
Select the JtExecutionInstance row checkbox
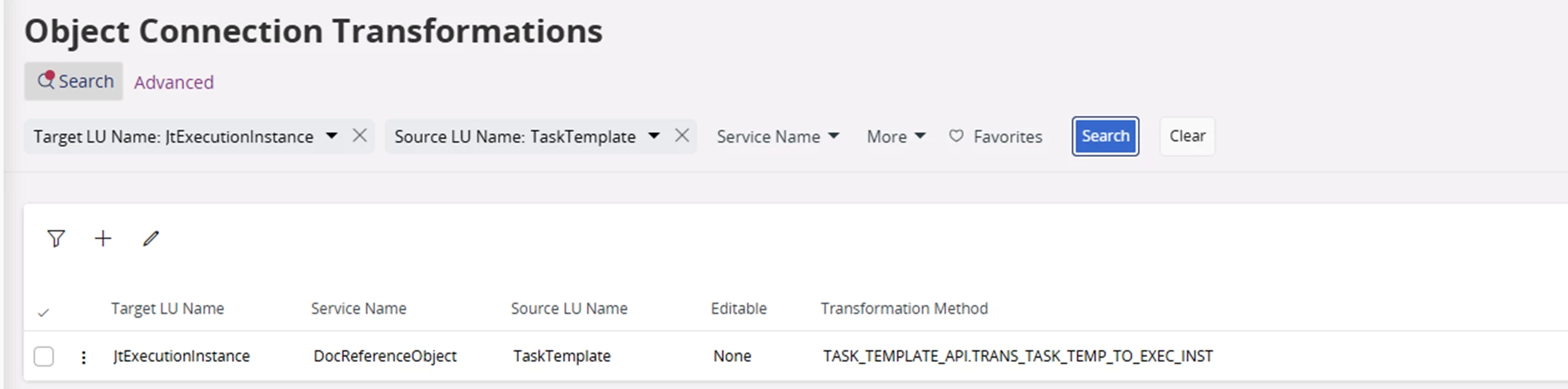[x=44, y=356]
